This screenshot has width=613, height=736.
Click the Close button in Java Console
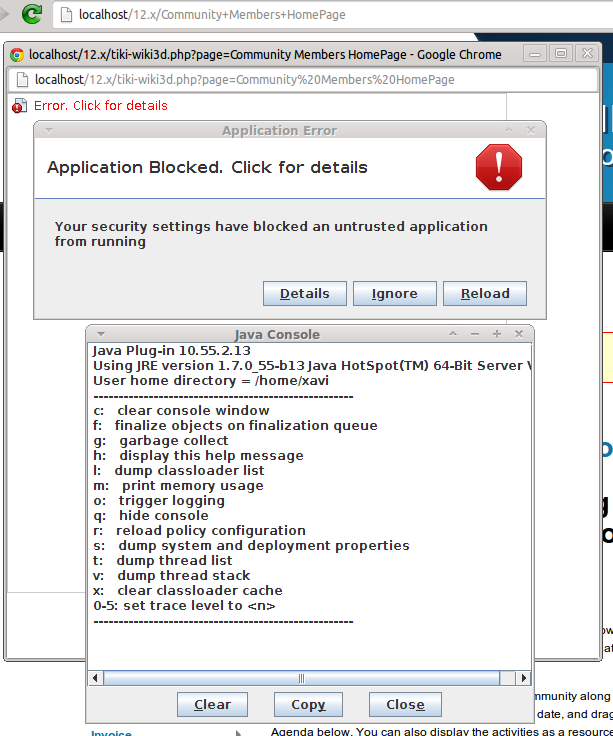pos(405,704)
